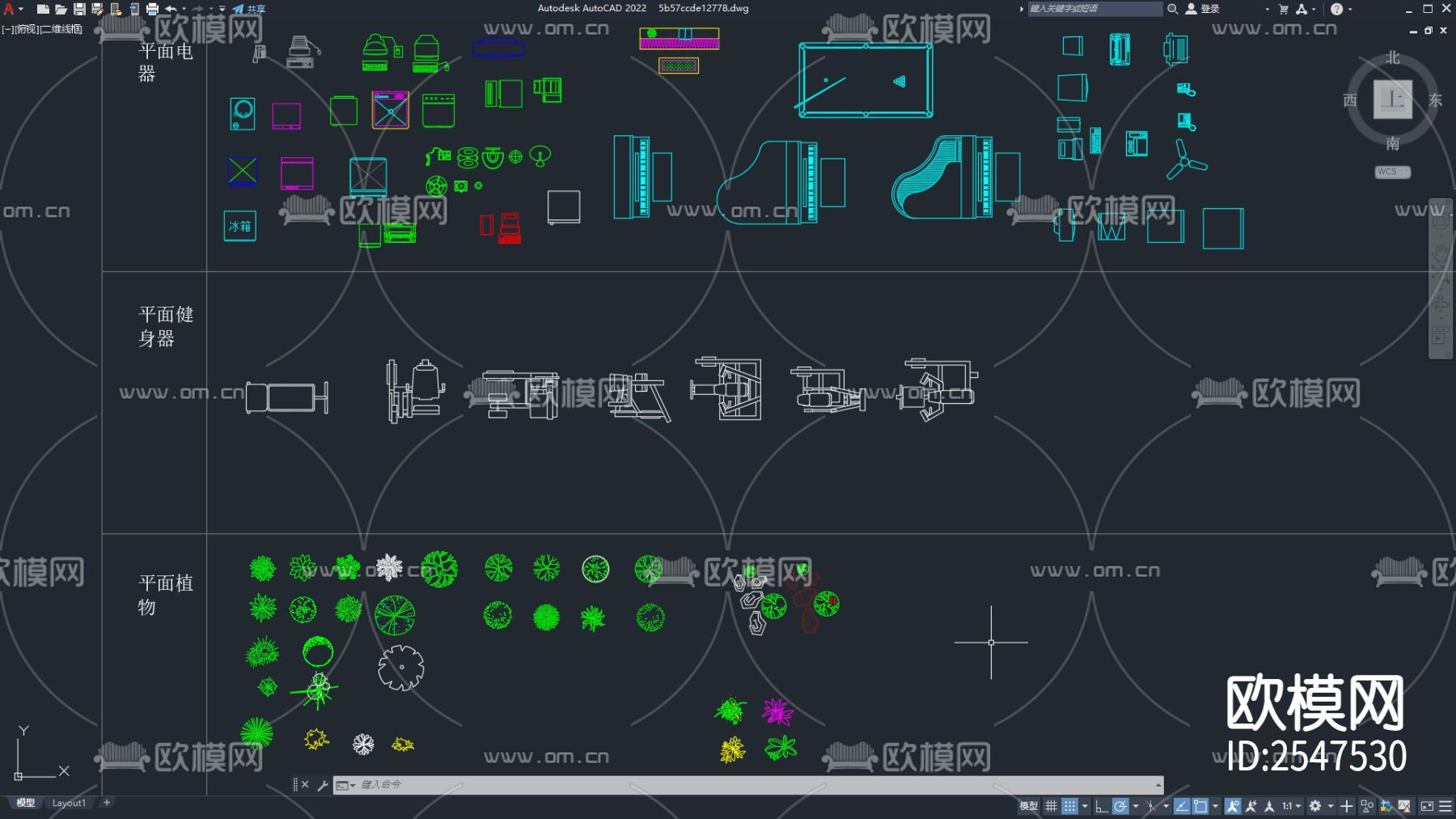Plot the drawing with the printer icon

coord(152,9)
